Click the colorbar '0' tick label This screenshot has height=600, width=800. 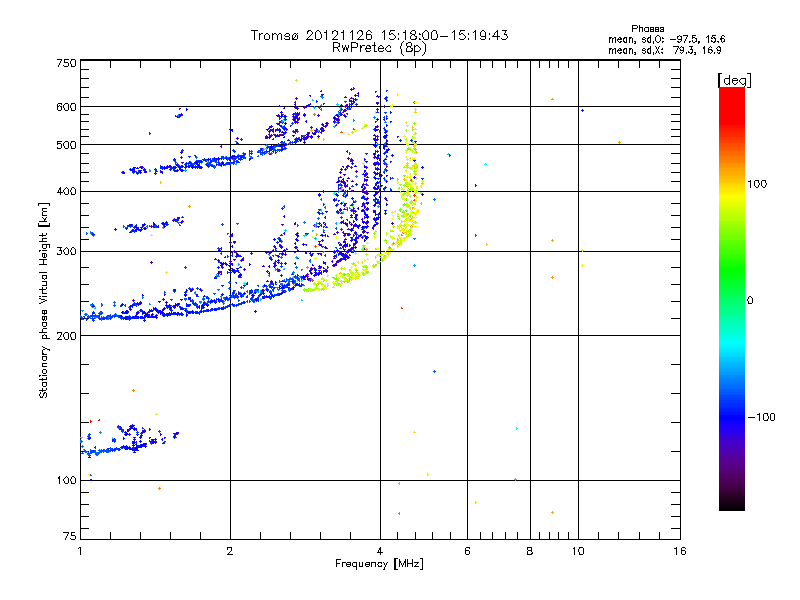pyautogui.click(x=749, y=301)
